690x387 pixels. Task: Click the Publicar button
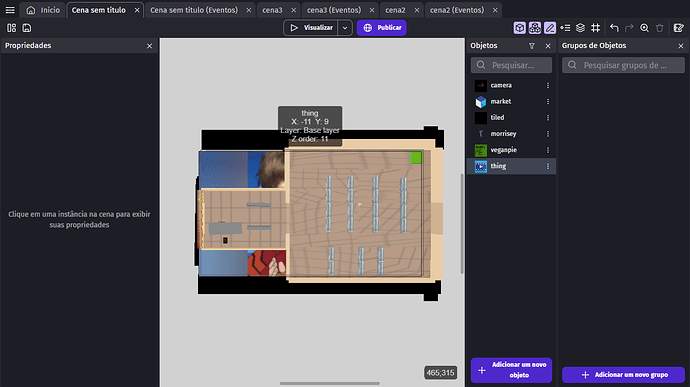tap(382, 28)
